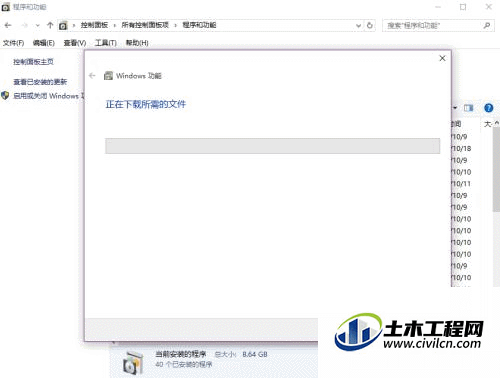500x378 pixels.
Task: Expand the address bar history dropdown
Action: coord(358,25)
